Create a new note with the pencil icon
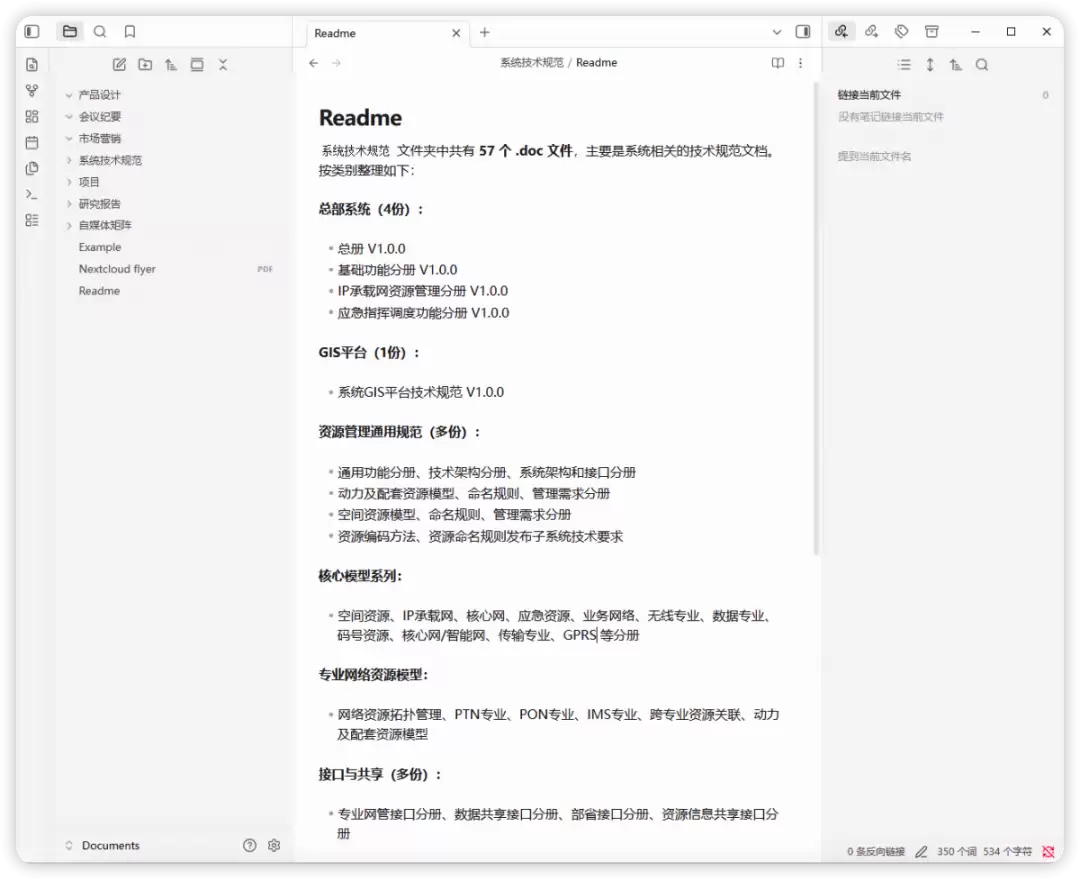This screenshot has width=1080, height=880. click(119, 65)
